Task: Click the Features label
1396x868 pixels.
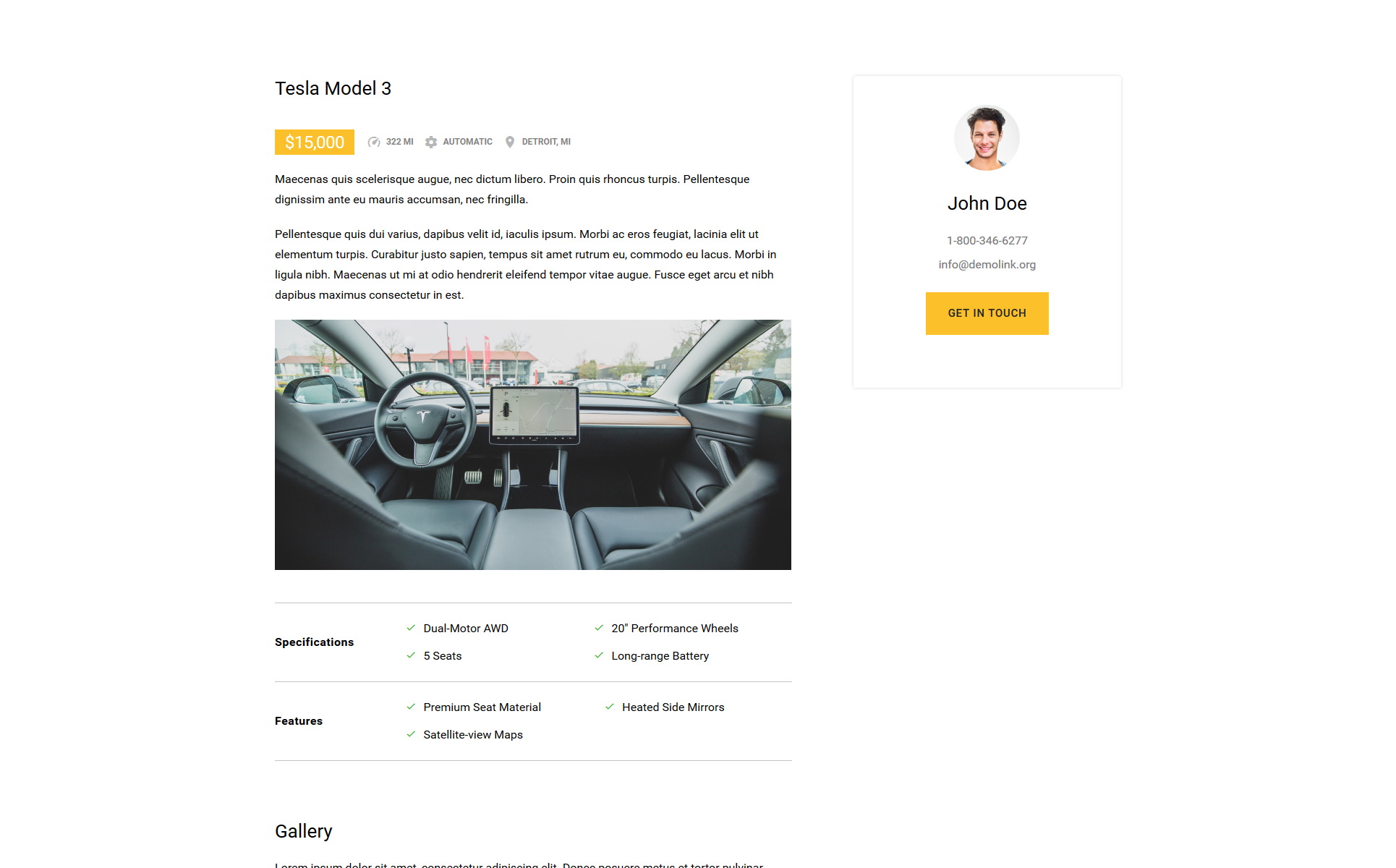Action: pyautogui.click(x=299, y=721)
